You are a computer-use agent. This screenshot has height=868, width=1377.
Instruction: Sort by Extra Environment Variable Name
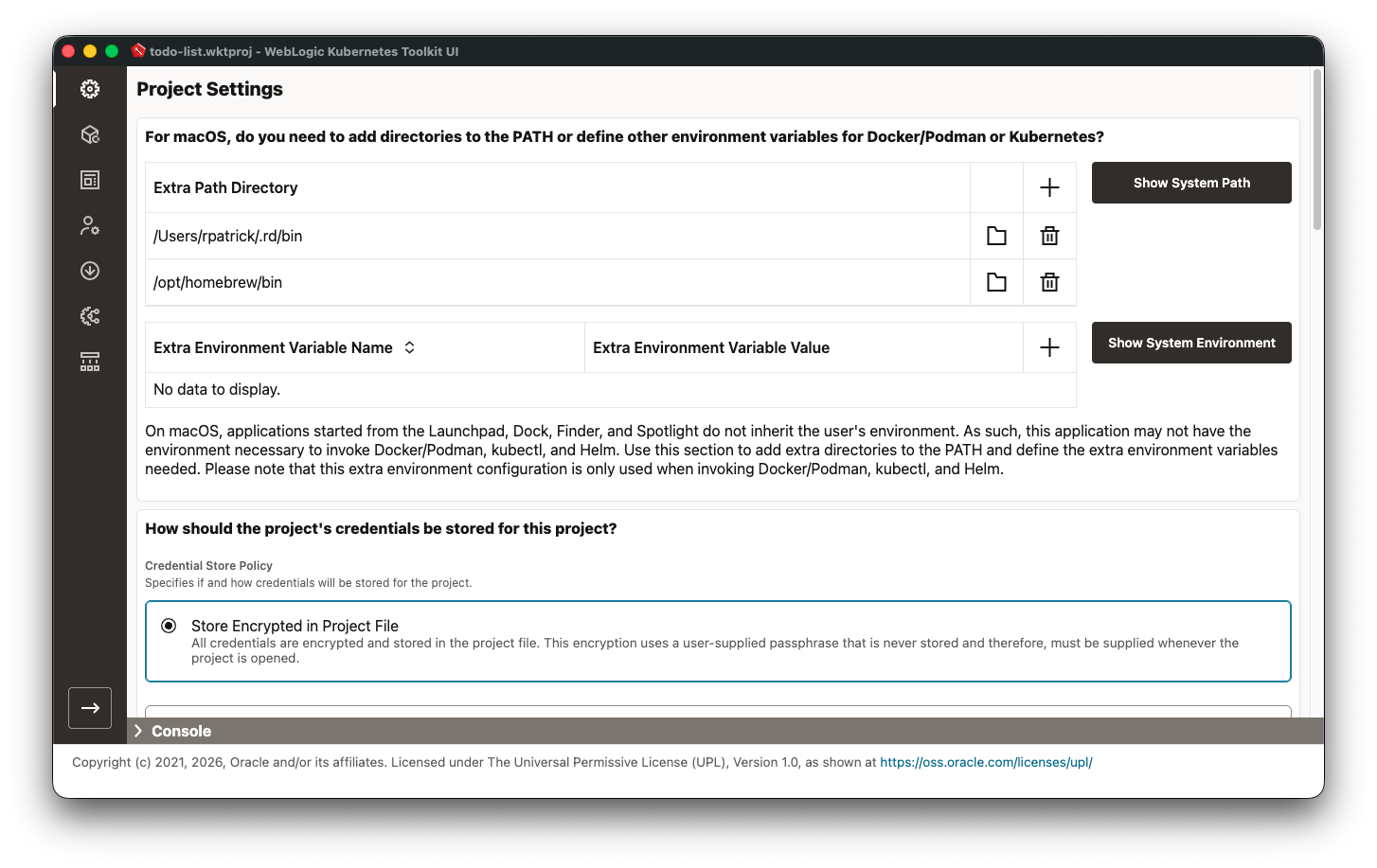coord(410,347)
